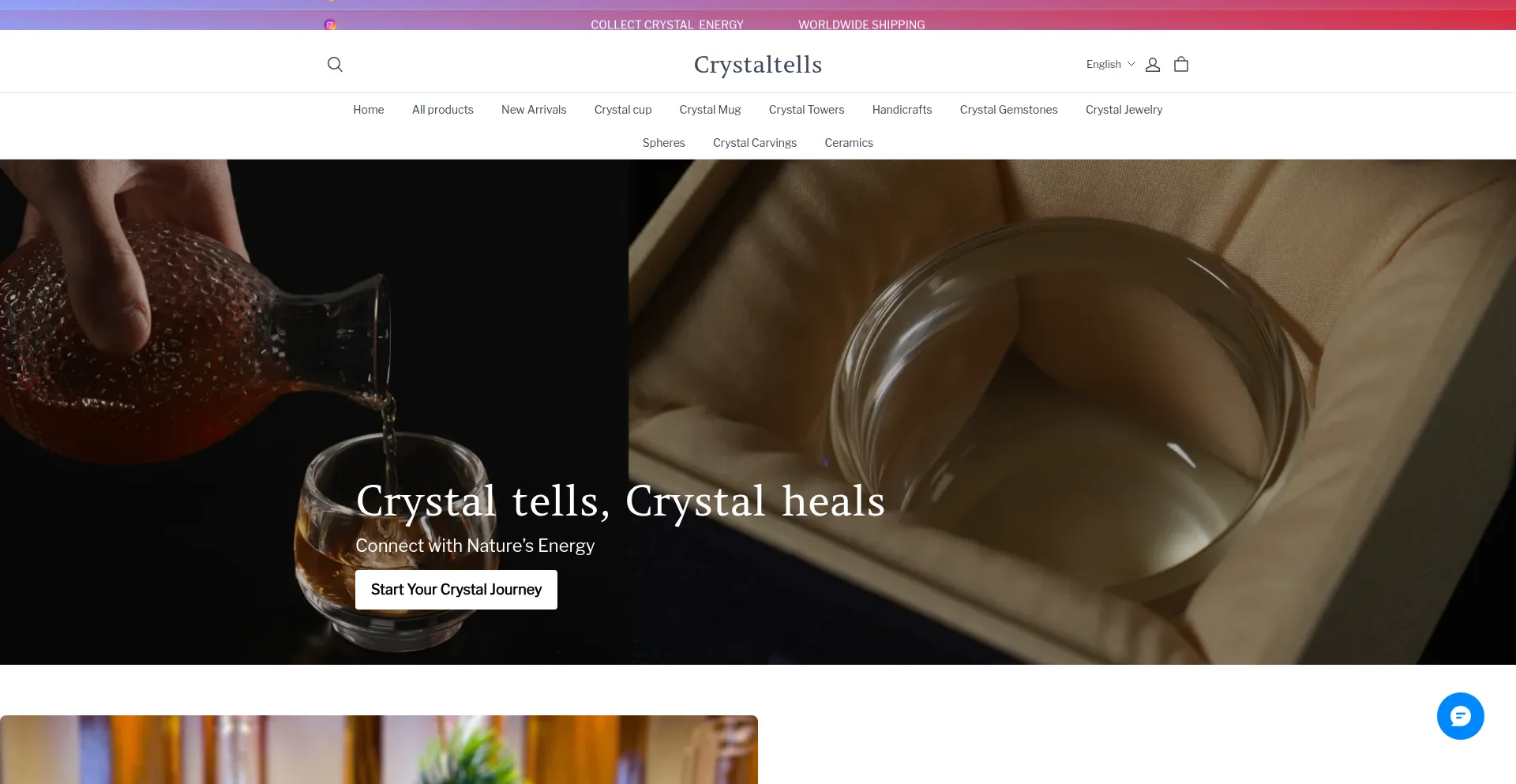Click the Instagram icon in top banner
The image size is (1516, 784).
pos(330,24)
